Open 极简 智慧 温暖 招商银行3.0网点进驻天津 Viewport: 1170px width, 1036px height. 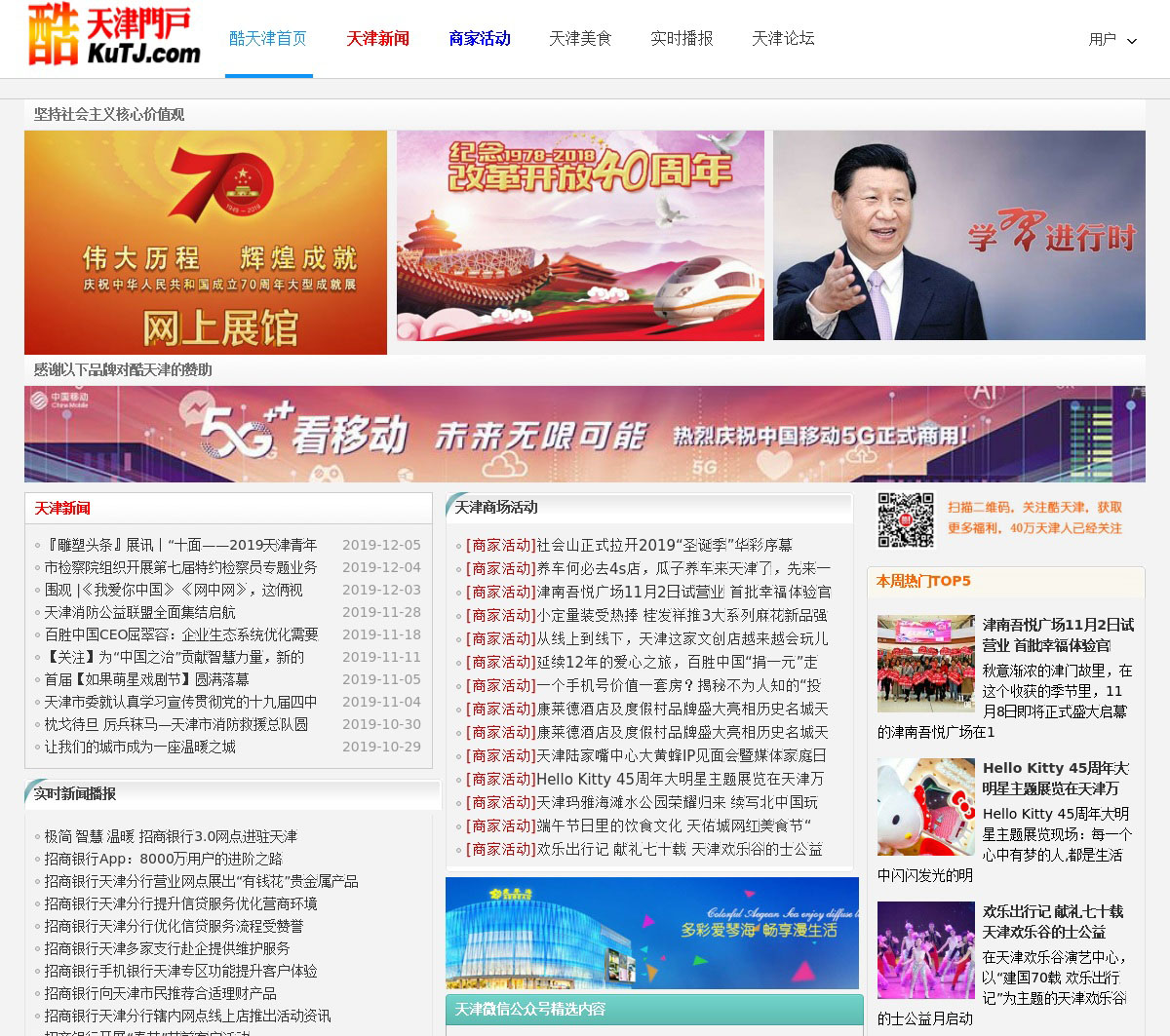coord(171,836)
